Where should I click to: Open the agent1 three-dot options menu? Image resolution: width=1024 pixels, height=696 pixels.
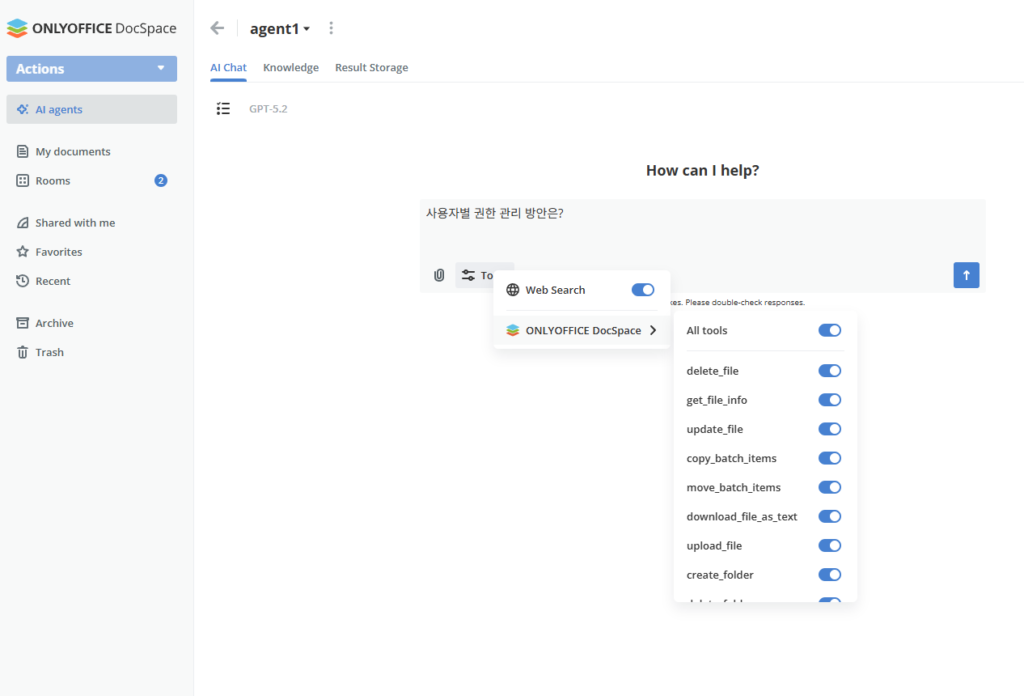(331, 28)
